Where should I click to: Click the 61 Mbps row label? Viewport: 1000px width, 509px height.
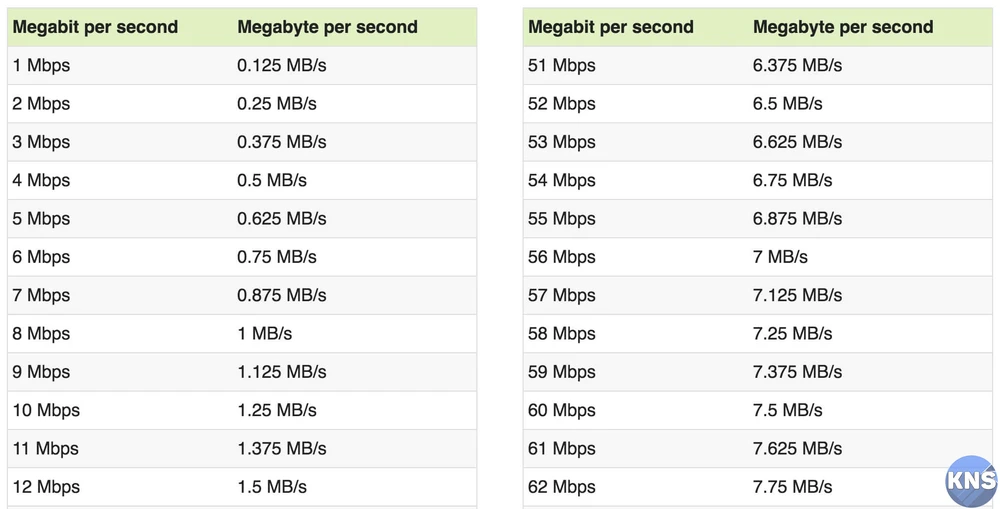click(562, 449)
